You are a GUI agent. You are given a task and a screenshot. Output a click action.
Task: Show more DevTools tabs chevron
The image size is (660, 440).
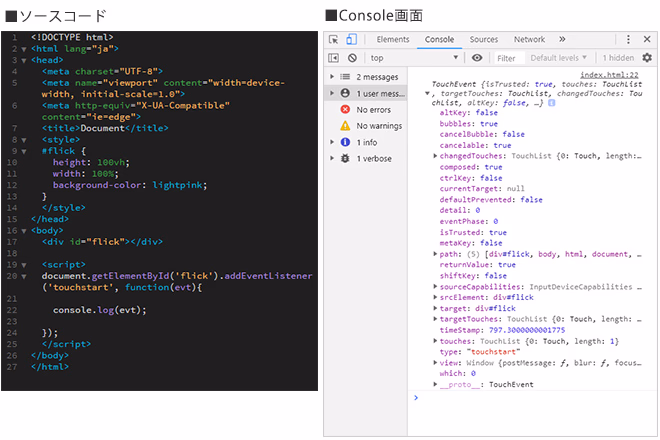coord(562,39)
